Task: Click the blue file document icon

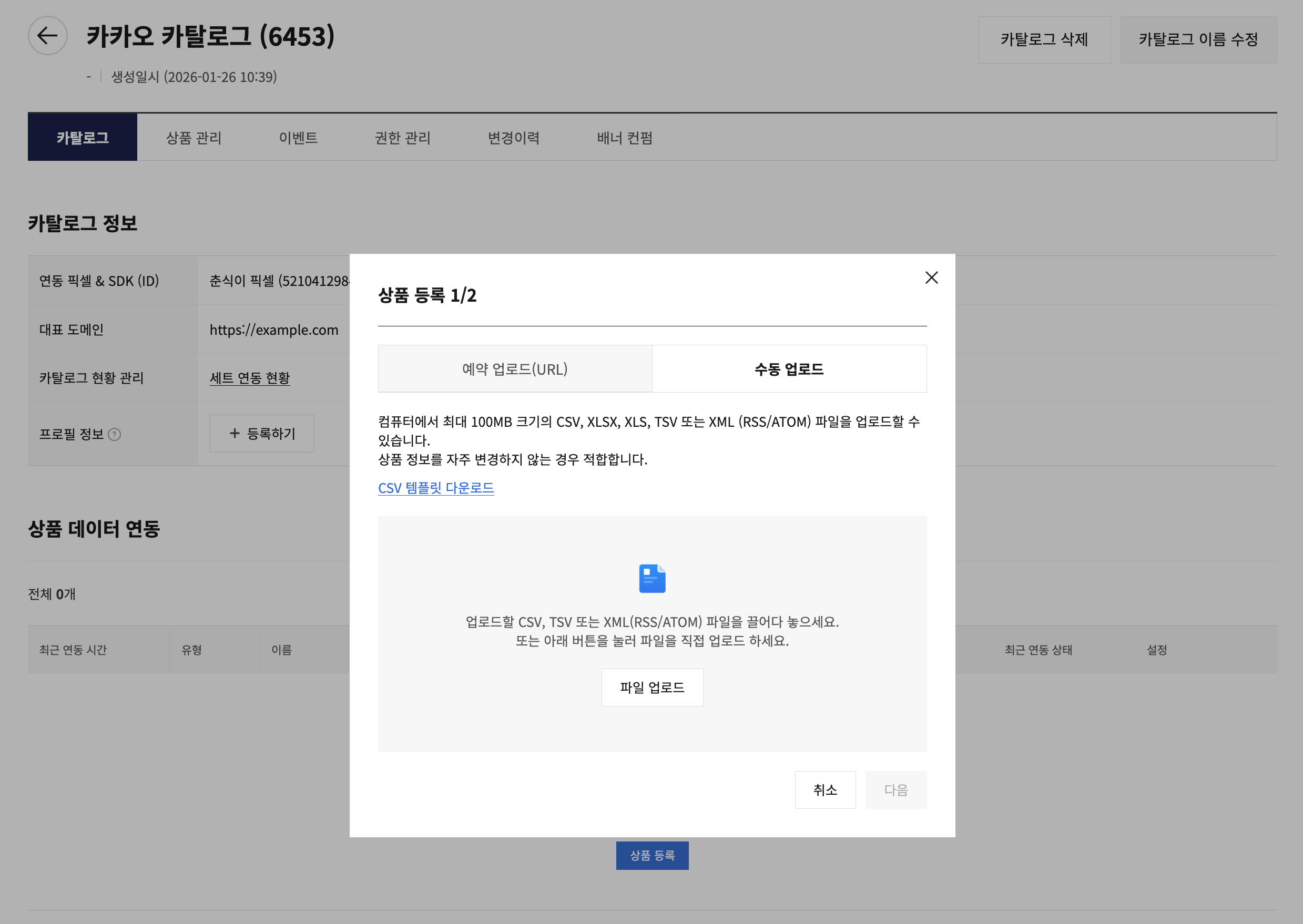Action: tap(652, 579)
